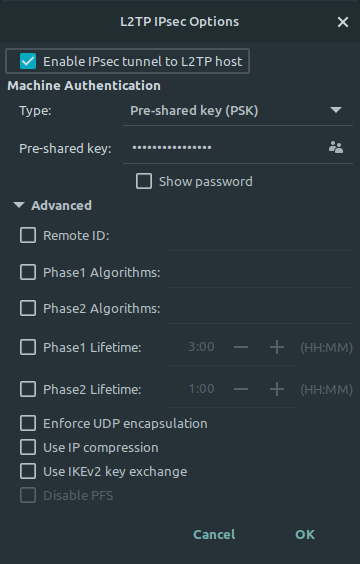
Task: Click the password storage icon in Pre-shared key field
Action: tap(336, 147)
